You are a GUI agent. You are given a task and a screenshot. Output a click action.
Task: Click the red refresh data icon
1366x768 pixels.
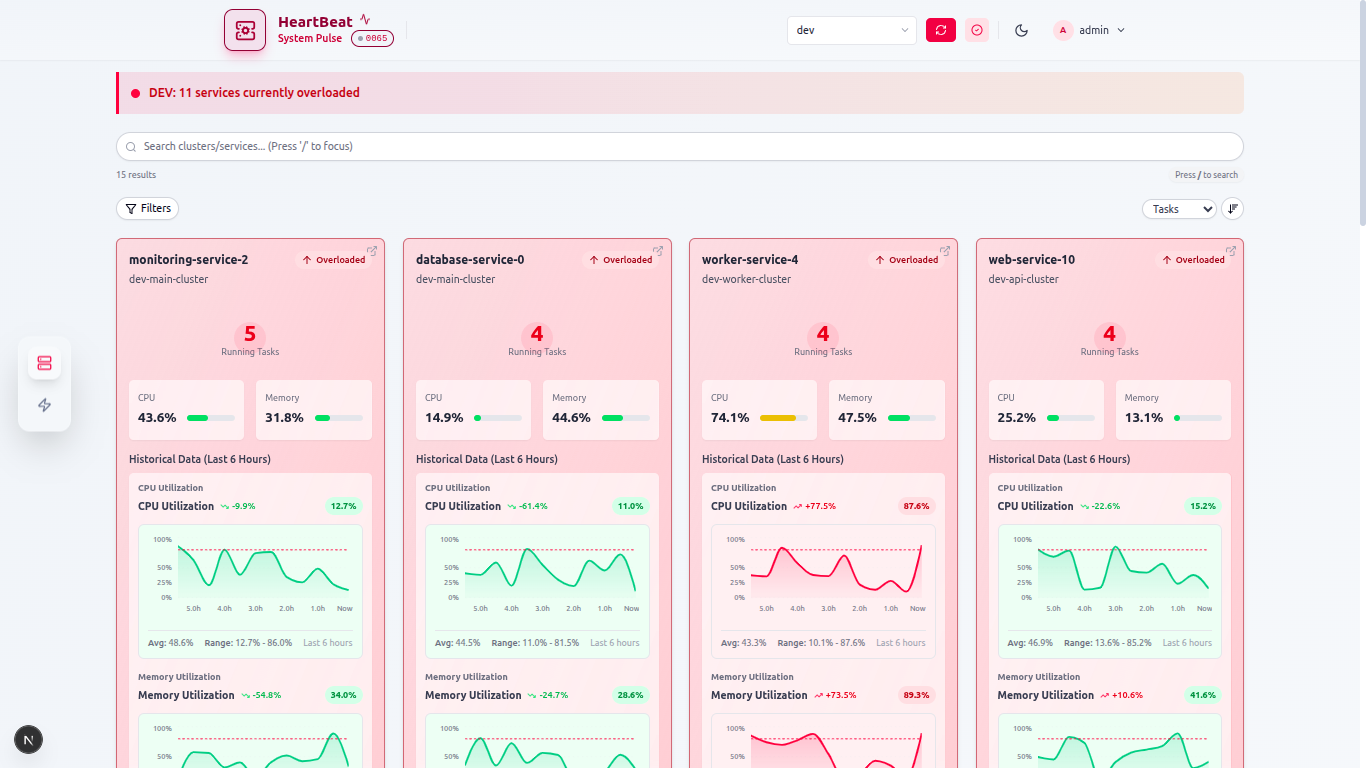[940, 30]
